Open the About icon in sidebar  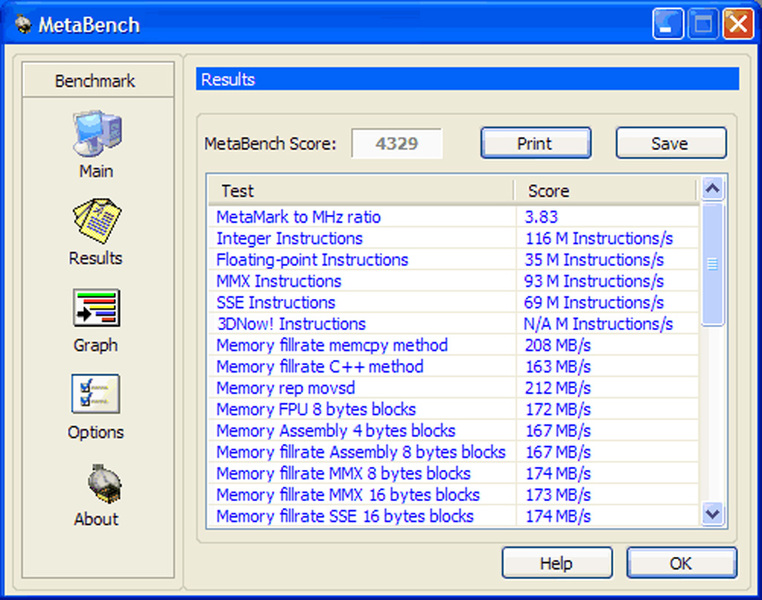pyautogui.click(x=104, y=483)
